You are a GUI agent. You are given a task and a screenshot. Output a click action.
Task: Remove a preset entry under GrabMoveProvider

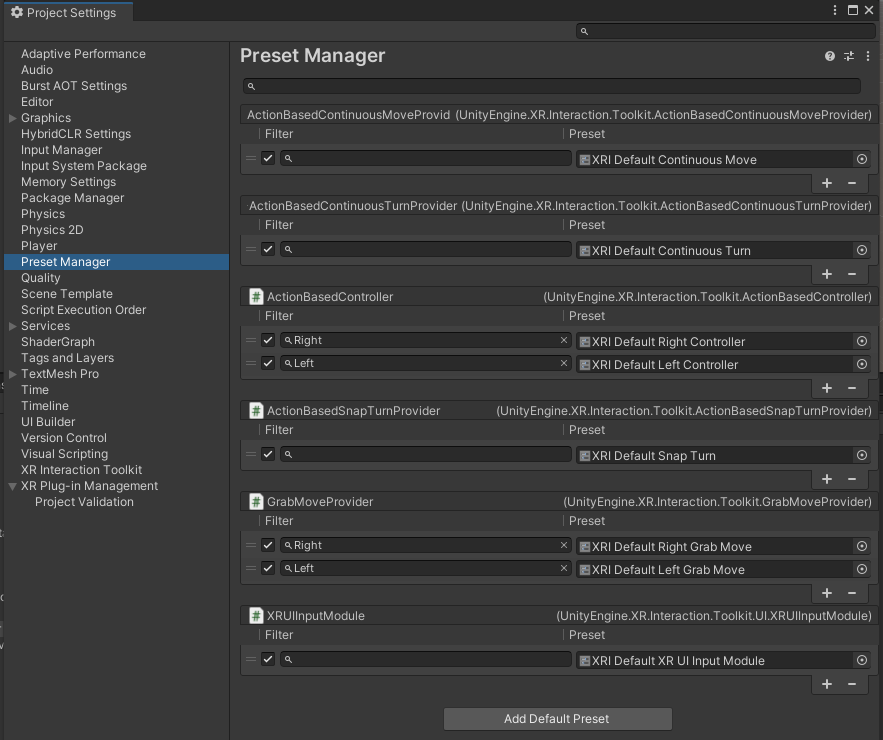(x=852, y=593)
